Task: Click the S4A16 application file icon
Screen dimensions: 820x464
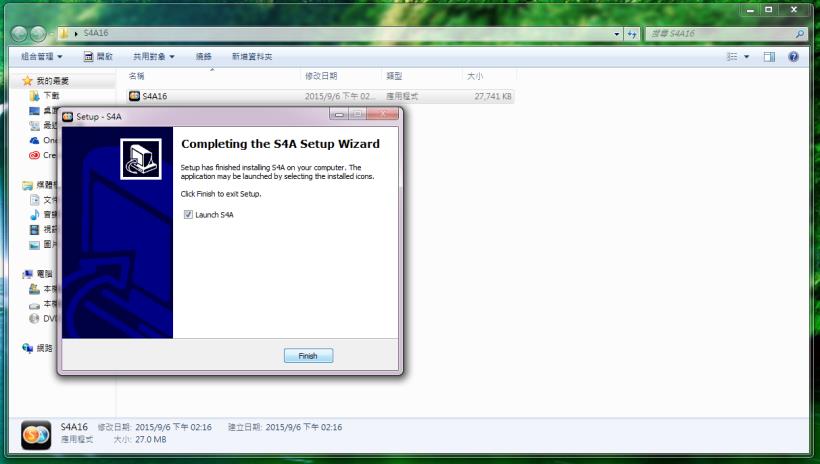Action: pyautogui.click(x=135, y=97)
